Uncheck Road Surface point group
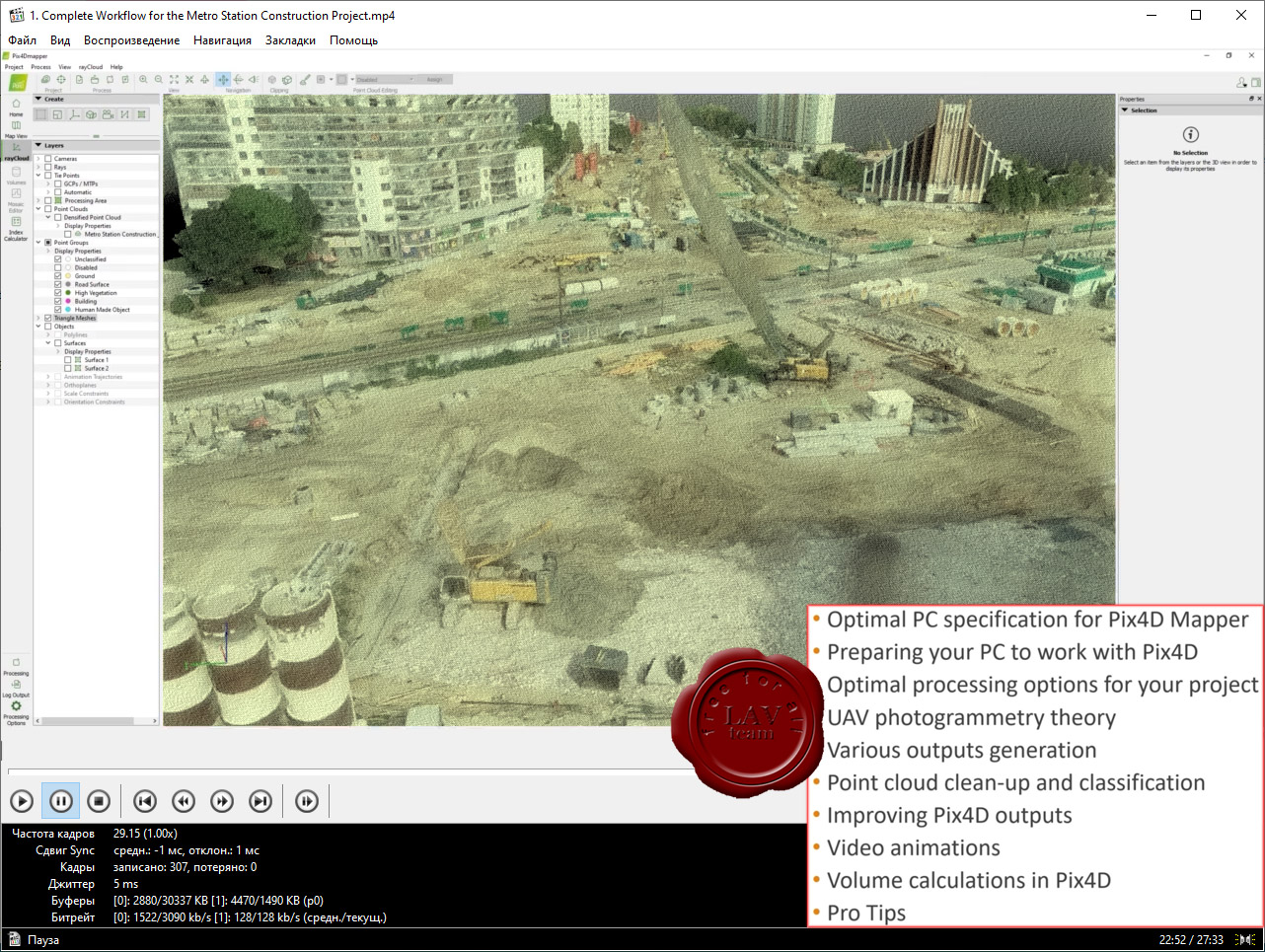1265x952 pixels. 58,284
